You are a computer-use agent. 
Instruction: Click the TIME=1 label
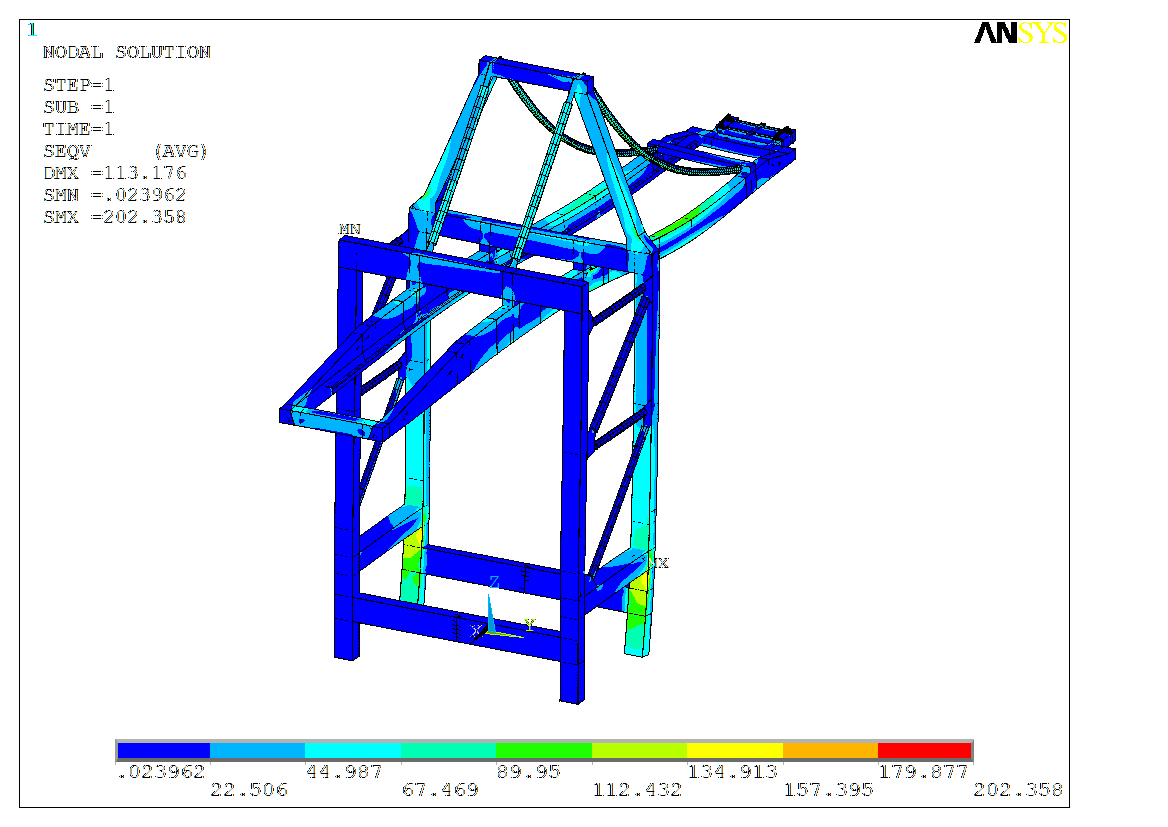pos(78,129)
